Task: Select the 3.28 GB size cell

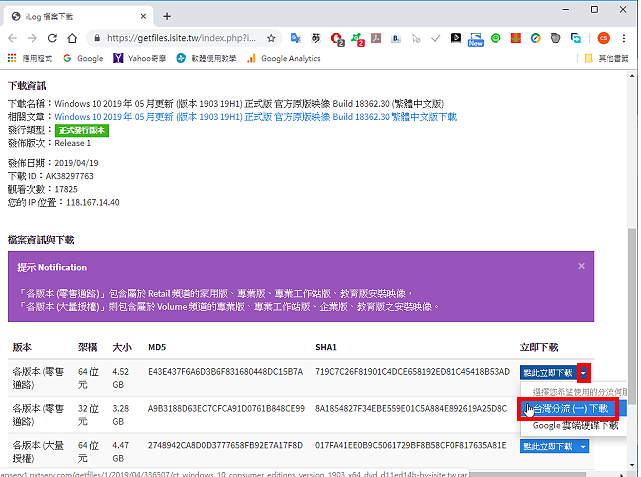Action: tap(121, 415)
